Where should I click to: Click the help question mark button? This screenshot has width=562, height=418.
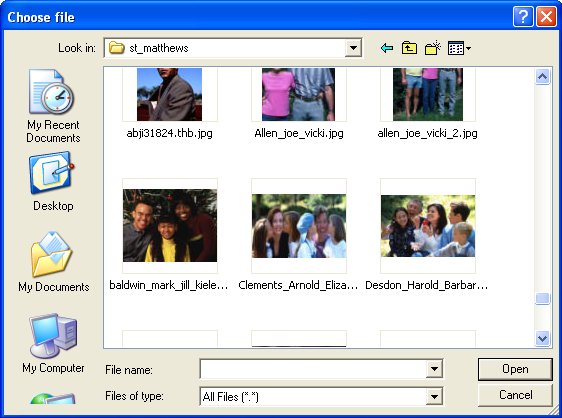[x=523, y=16]
